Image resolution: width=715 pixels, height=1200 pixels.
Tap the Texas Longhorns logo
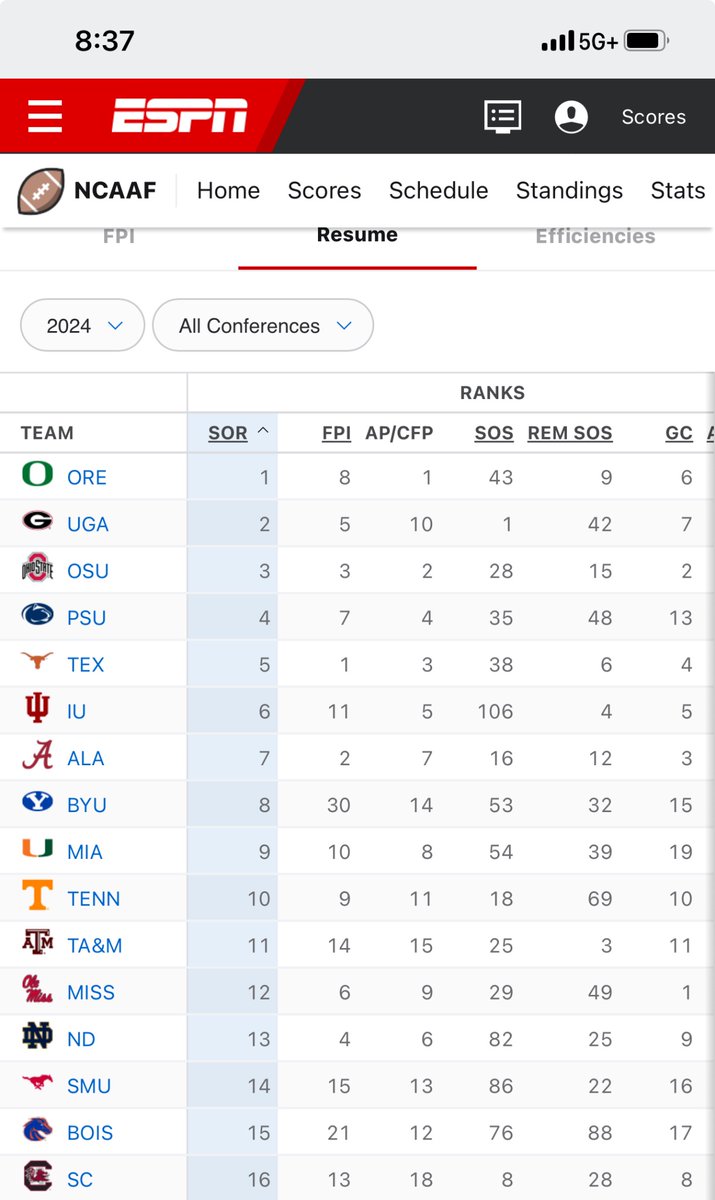coord(38,663)
